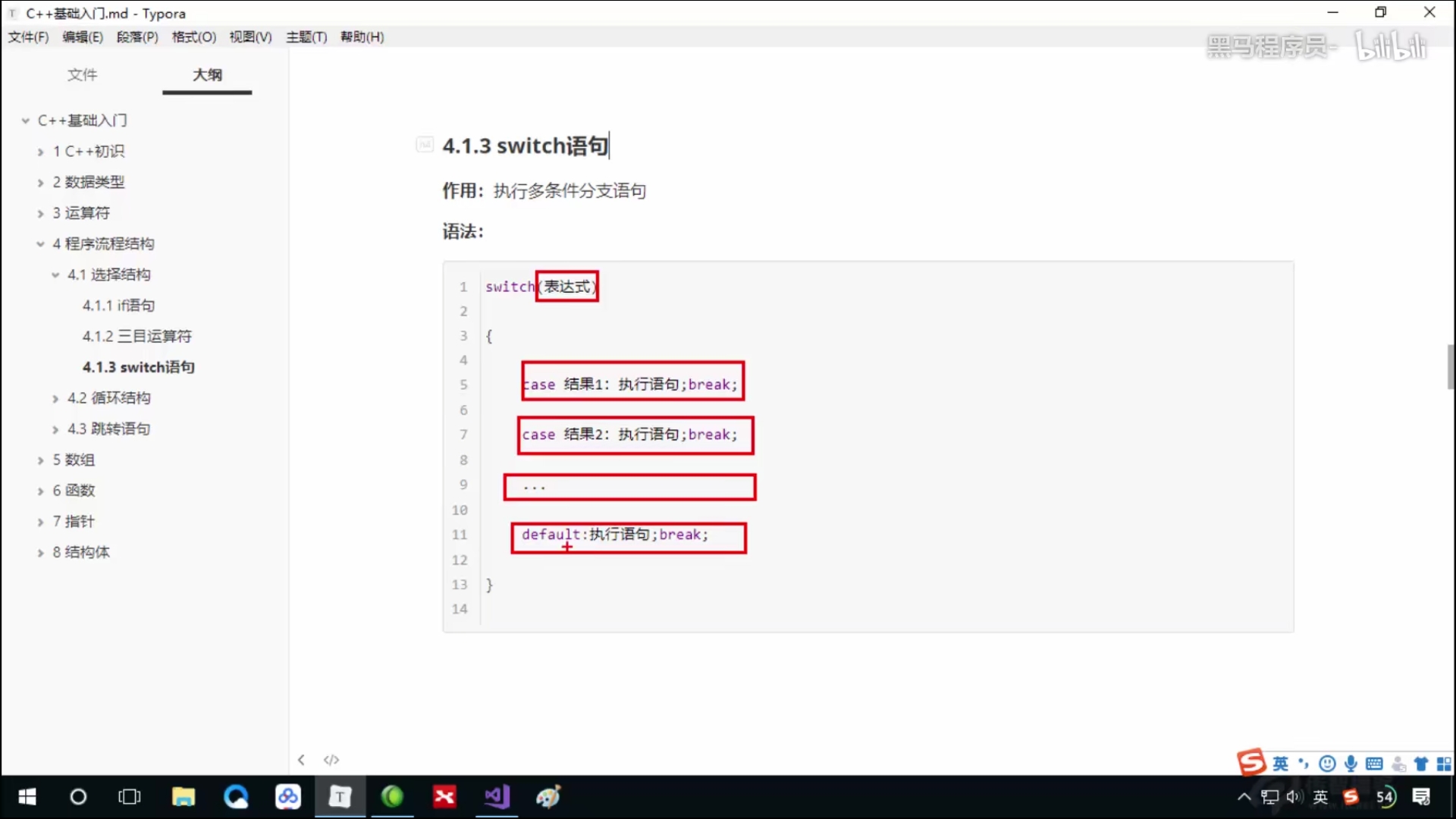Go to 4.1.2 三目运算符 outline entry
The height and width of the screenshot is (819, 1456).
click(x=136, y=336)
